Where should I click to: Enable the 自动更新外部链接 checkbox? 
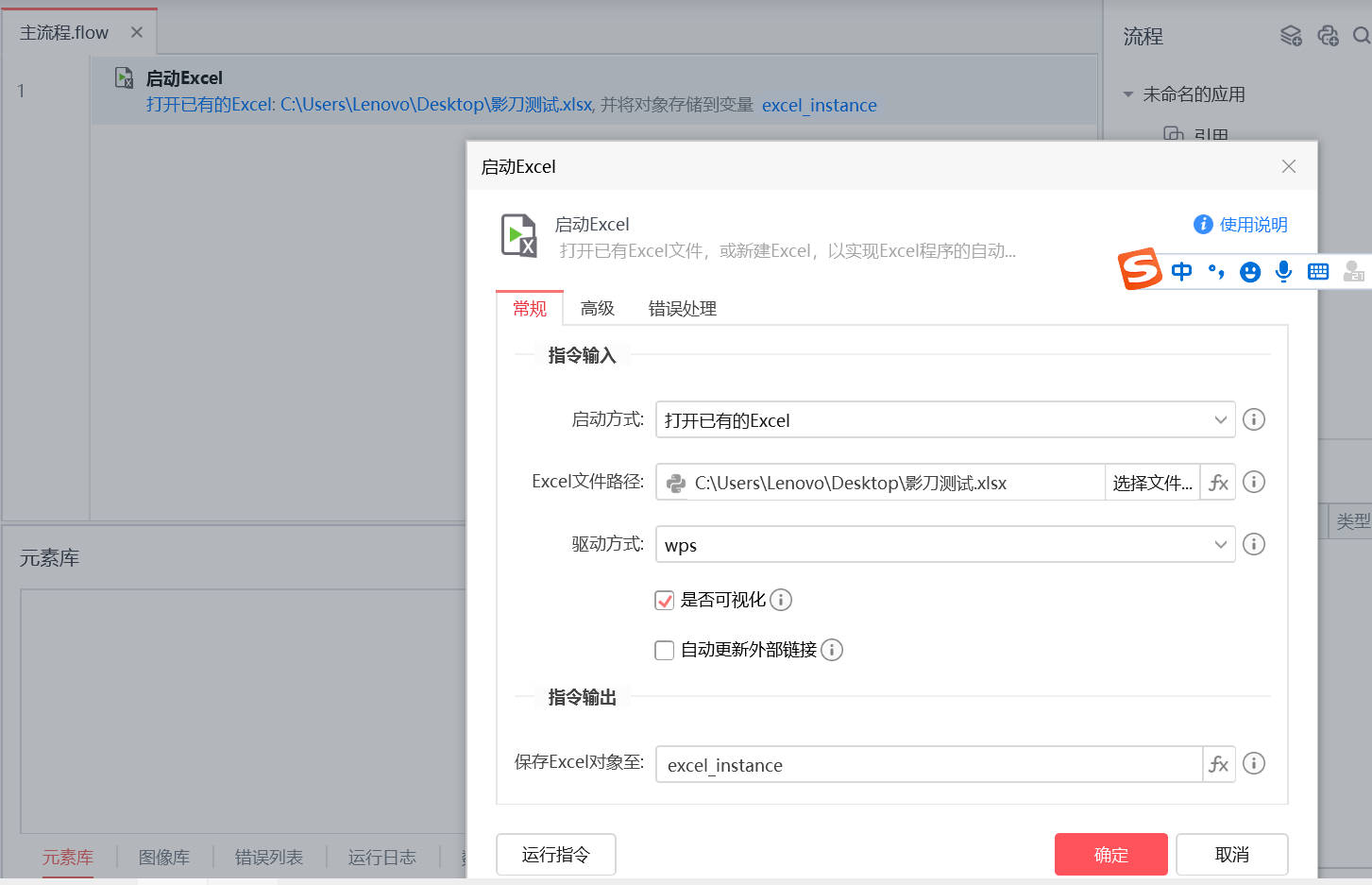click(665, 650)
